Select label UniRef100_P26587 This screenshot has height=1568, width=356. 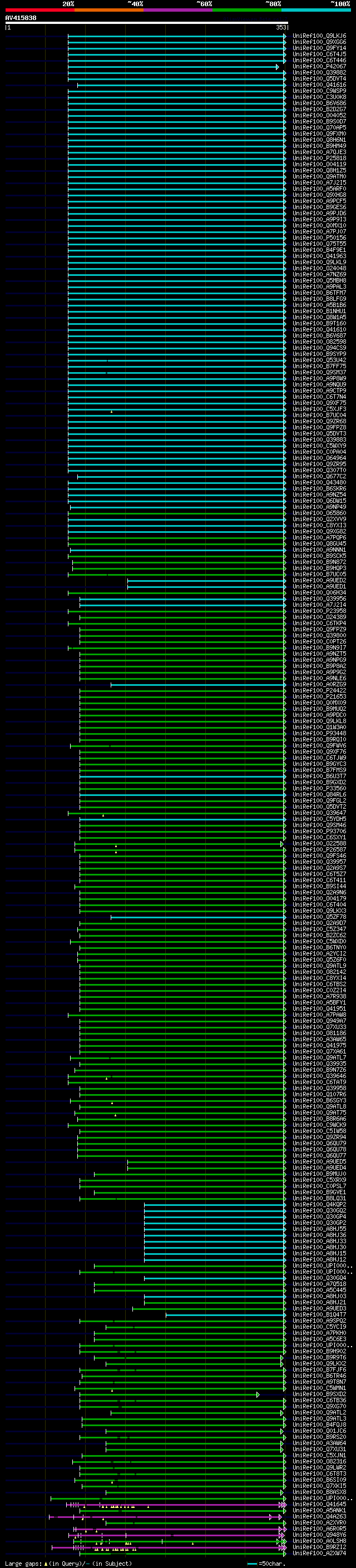click(319, 850)
